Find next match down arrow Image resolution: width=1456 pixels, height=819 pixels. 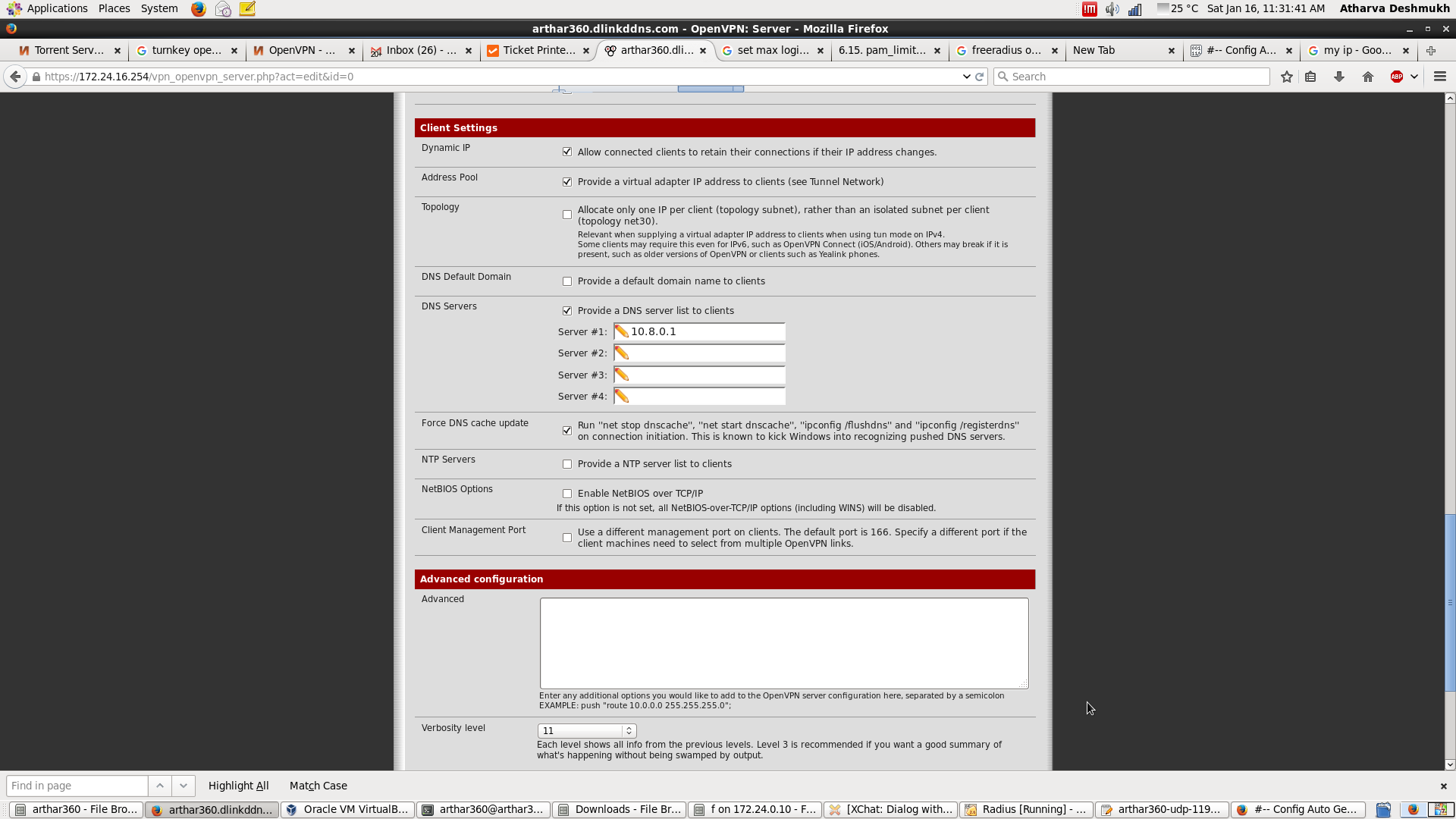184,786
